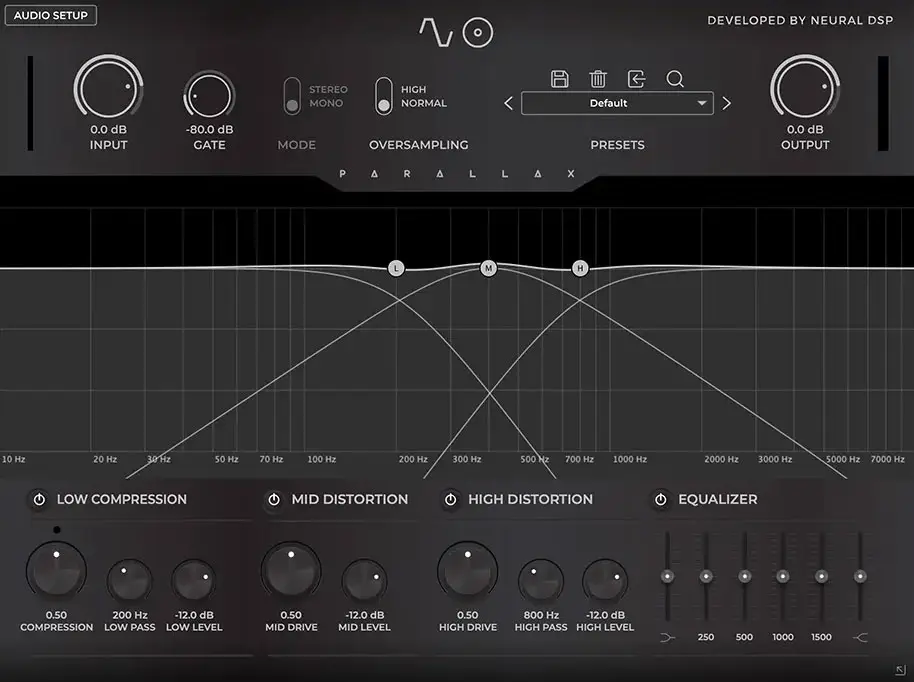This screenshot has height=682, width=914.
Task: Save the current preset with floppy icon
Action: [560, 79]
